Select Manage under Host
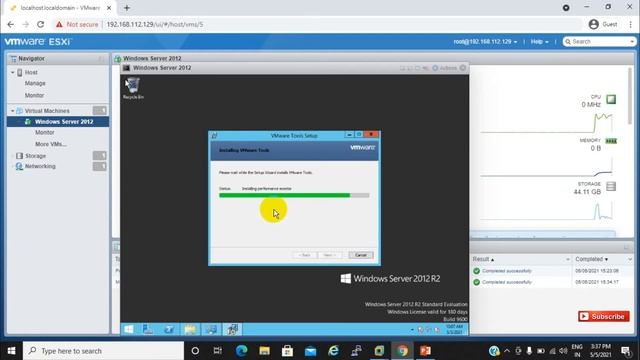The width and height of the screenshot is (640, 360). pyautogui.click(x=35, y=83)
